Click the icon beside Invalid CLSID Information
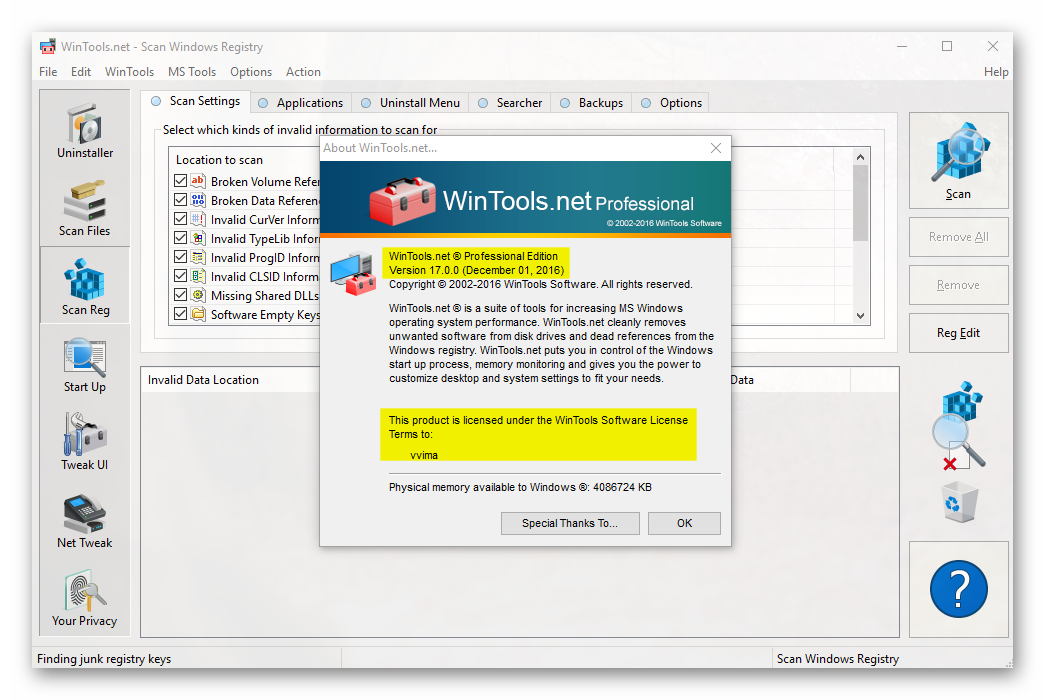Image resolution: width=1045 pixels, height=700 pixels. tap(198, 276)
